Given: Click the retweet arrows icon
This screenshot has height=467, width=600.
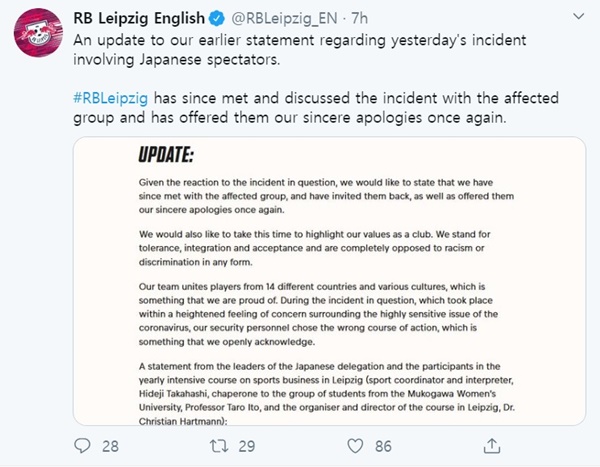Looking at the screenshot, I should click(219, 446).
